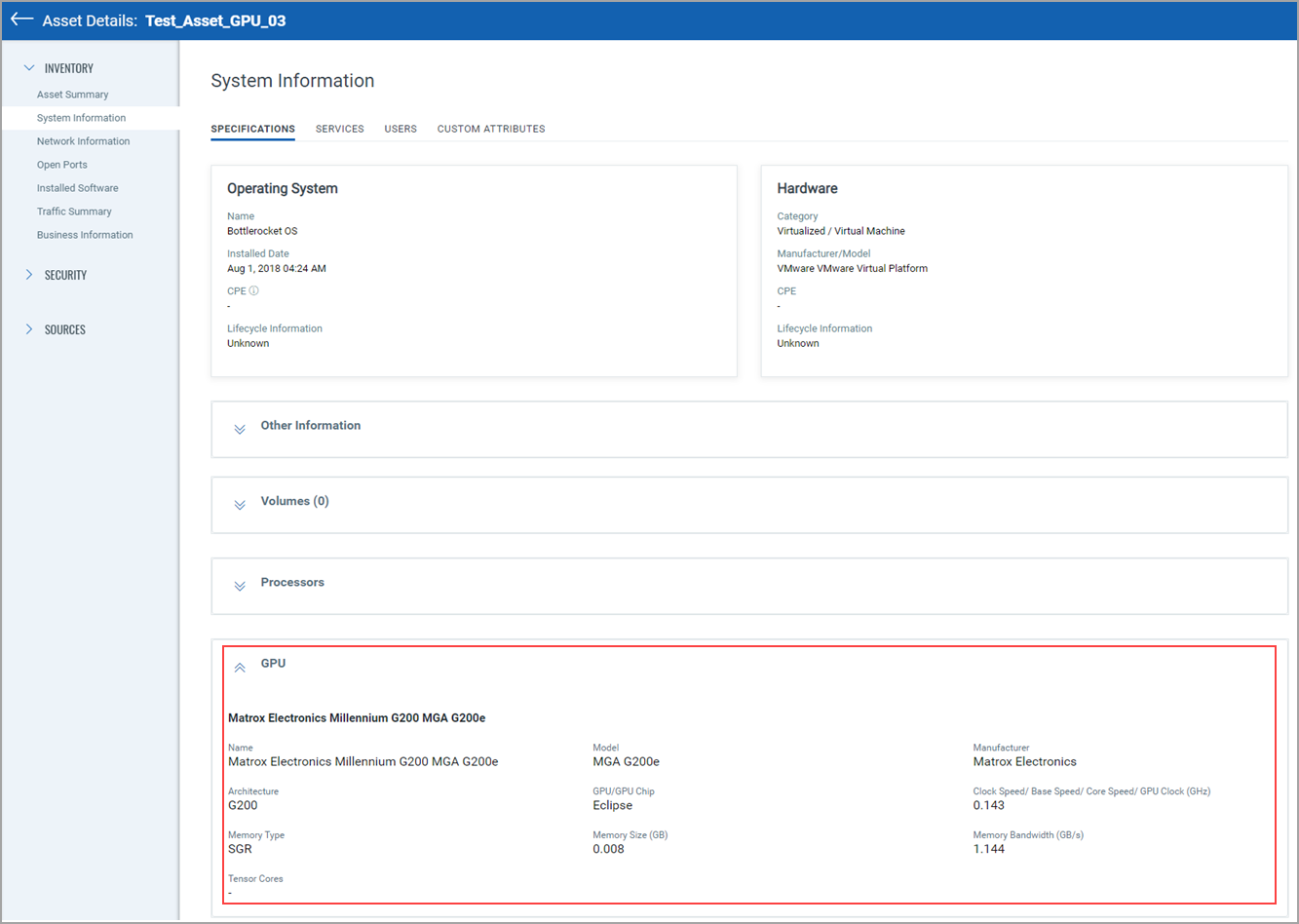The height and width of the screenshot is (924, 1299).
Task: Open Network Information in the sidebar
Action: (x=84, y=141)
